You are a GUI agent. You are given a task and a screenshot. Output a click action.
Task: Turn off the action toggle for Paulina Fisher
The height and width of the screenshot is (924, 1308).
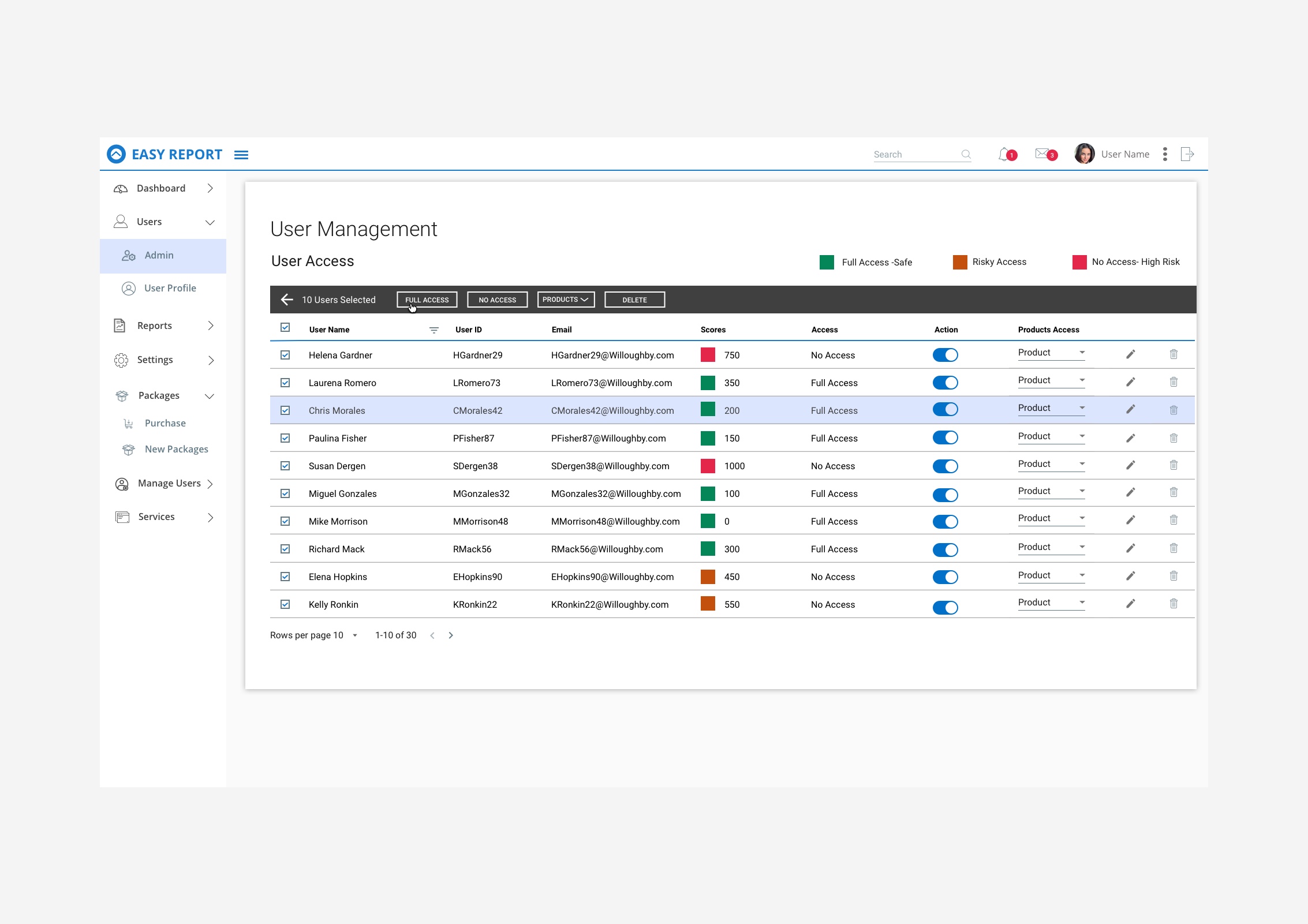[x=945, y=437]
